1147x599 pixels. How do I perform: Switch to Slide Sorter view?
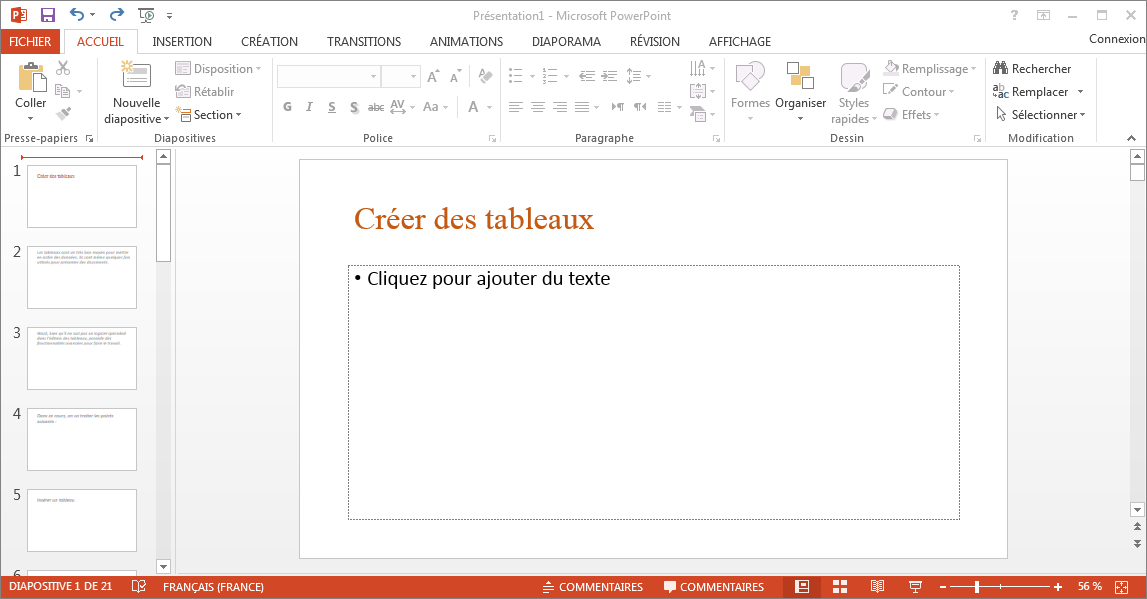click(839, 586)
